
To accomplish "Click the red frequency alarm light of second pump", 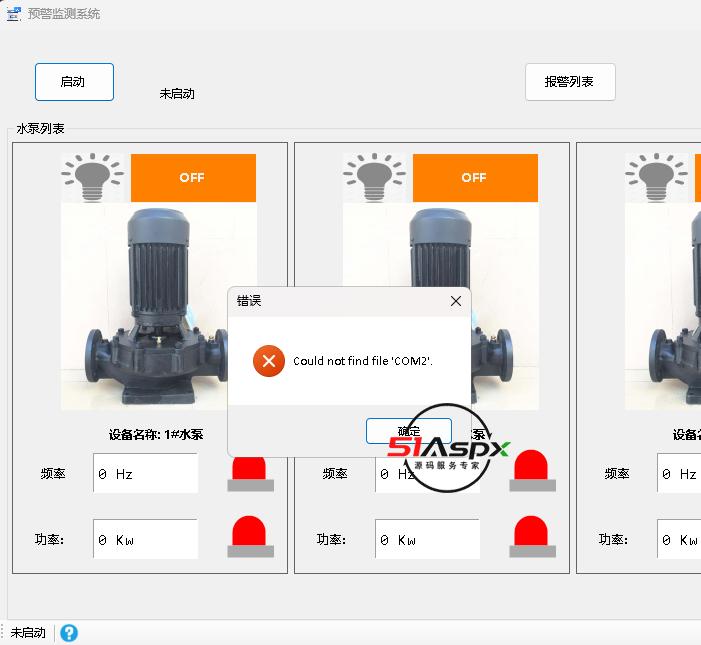I will point(532,471).
